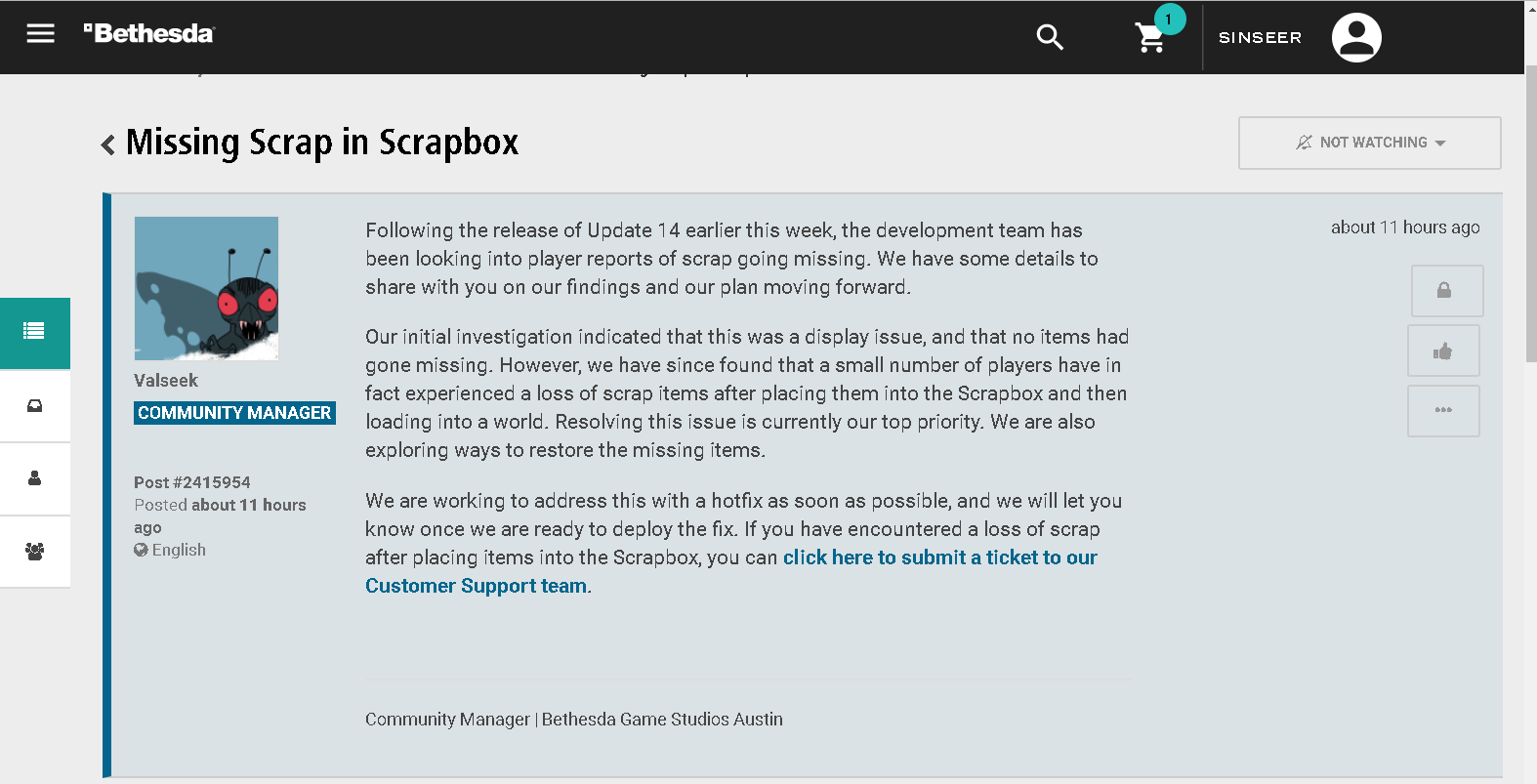Open the groups sidebar icon

35,552
